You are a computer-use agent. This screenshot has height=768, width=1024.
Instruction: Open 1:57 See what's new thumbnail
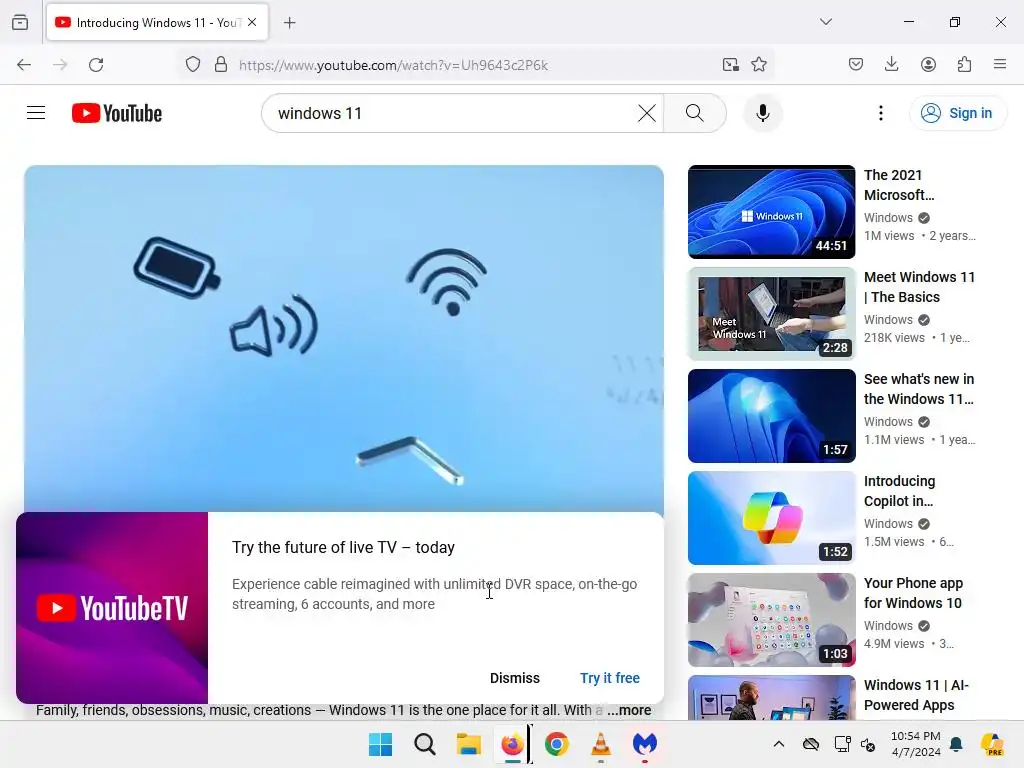pos(771,415)
